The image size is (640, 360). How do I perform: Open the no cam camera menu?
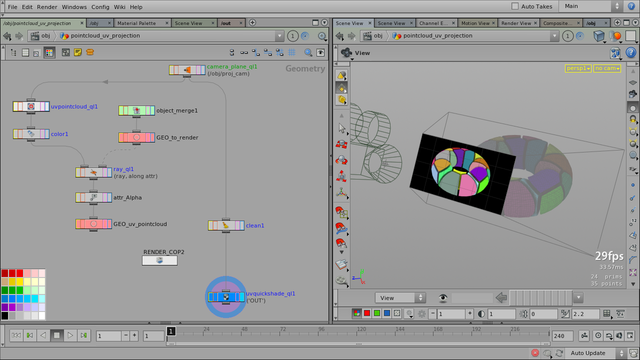click(x=607, y=69)
